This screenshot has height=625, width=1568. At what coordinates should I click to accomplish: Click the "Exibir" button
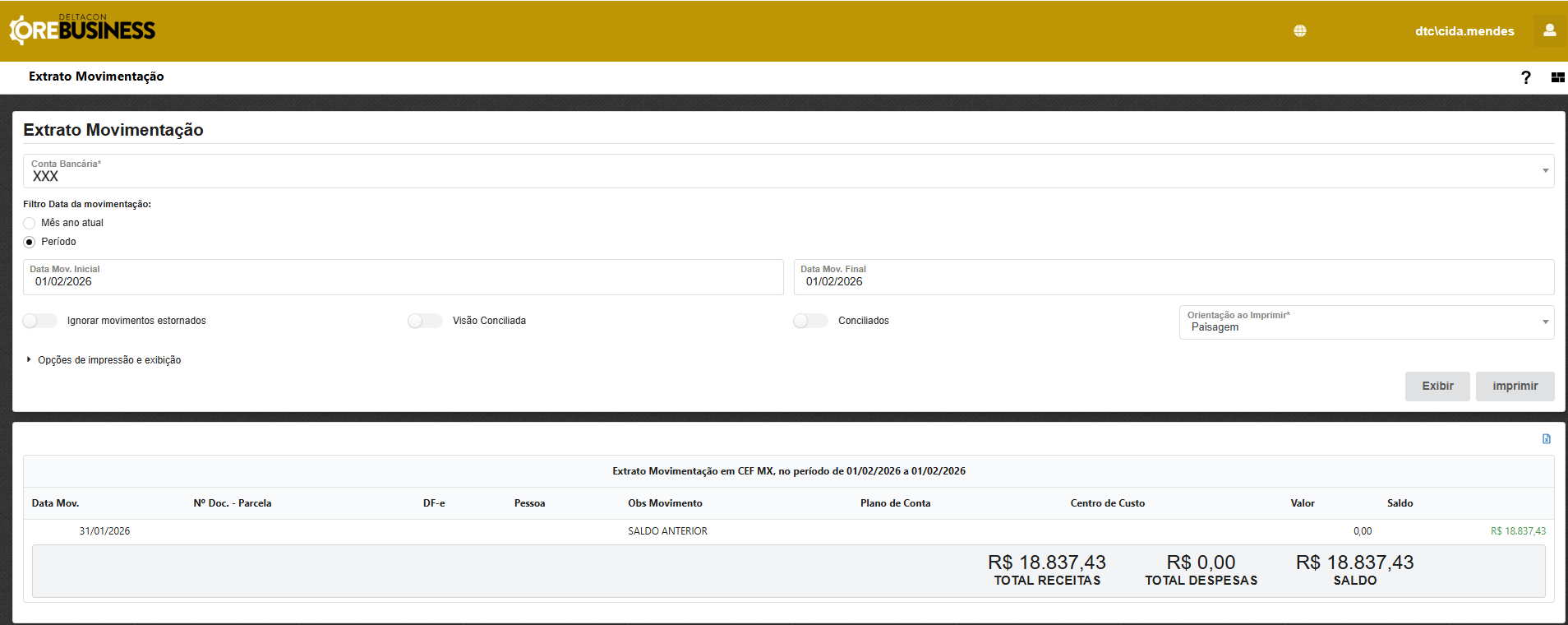[1437, 387]
